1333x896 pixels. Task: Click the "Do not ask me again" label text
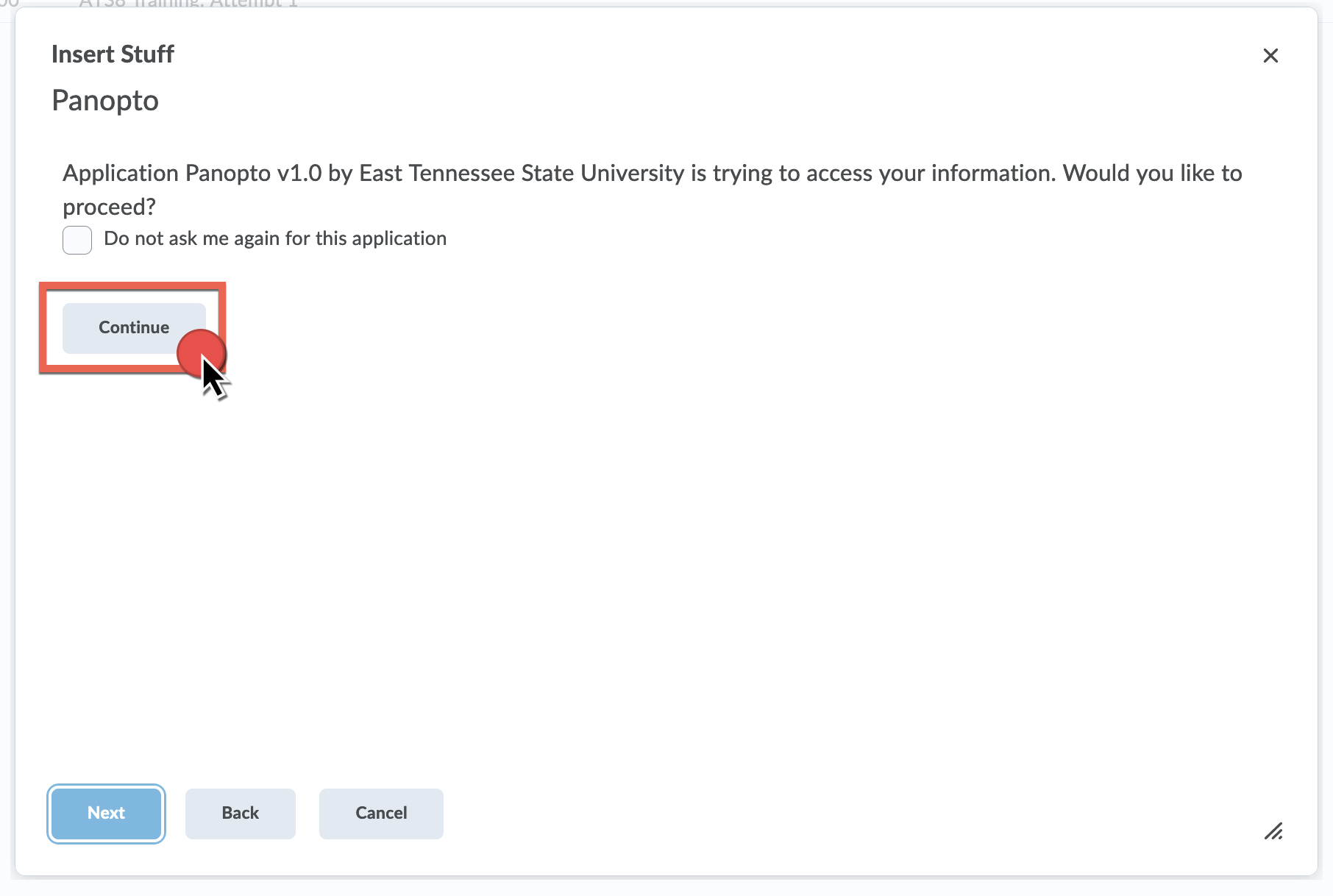tap(275, 239)
